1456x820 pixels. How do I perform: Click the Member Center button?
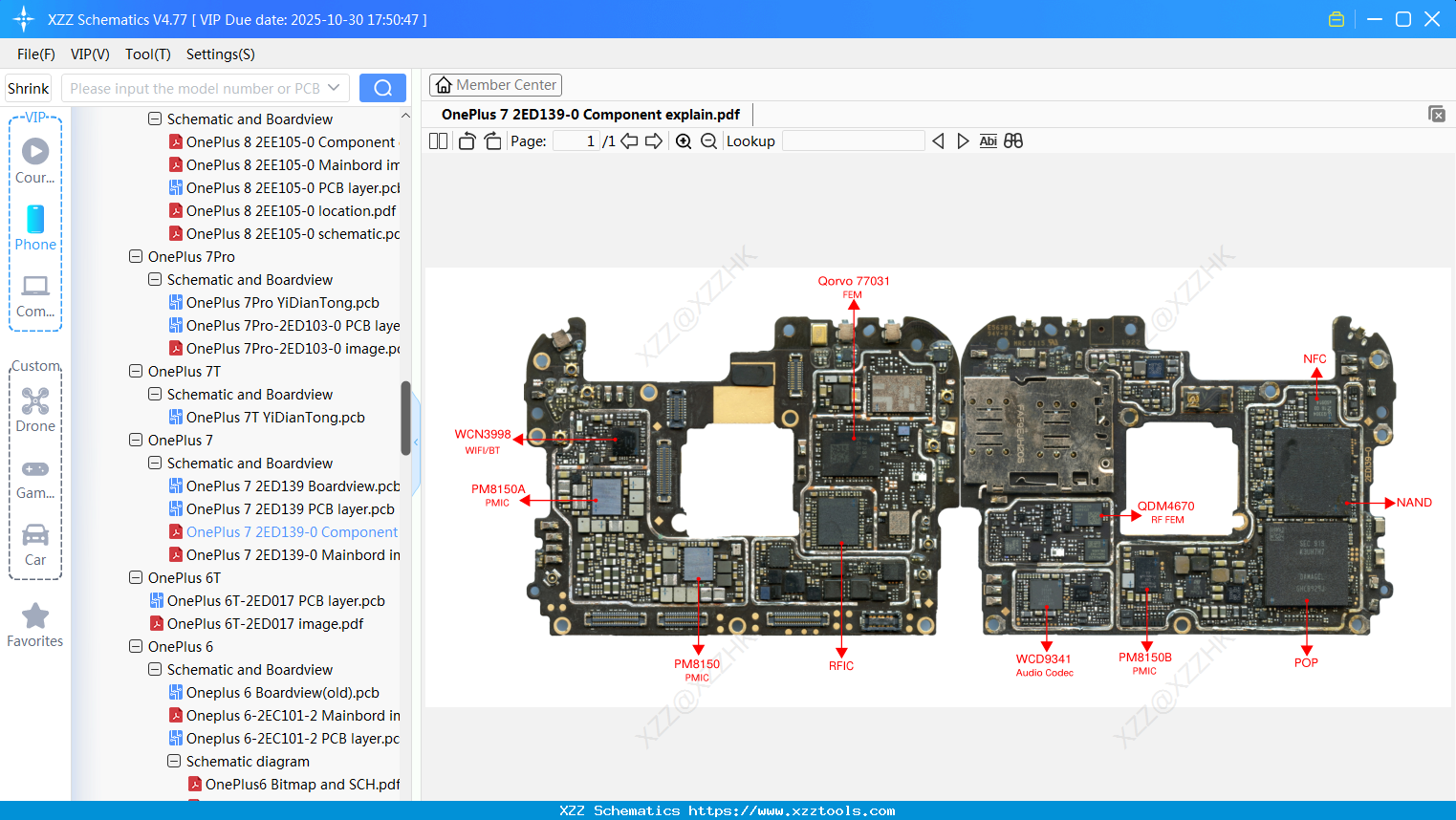[495, 84]
